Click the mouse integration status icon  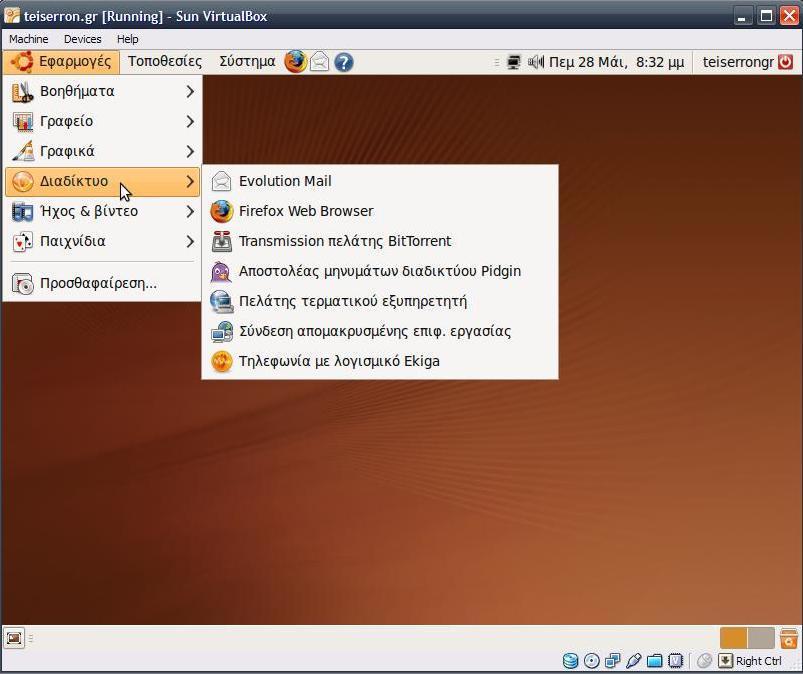click(705, 661)
